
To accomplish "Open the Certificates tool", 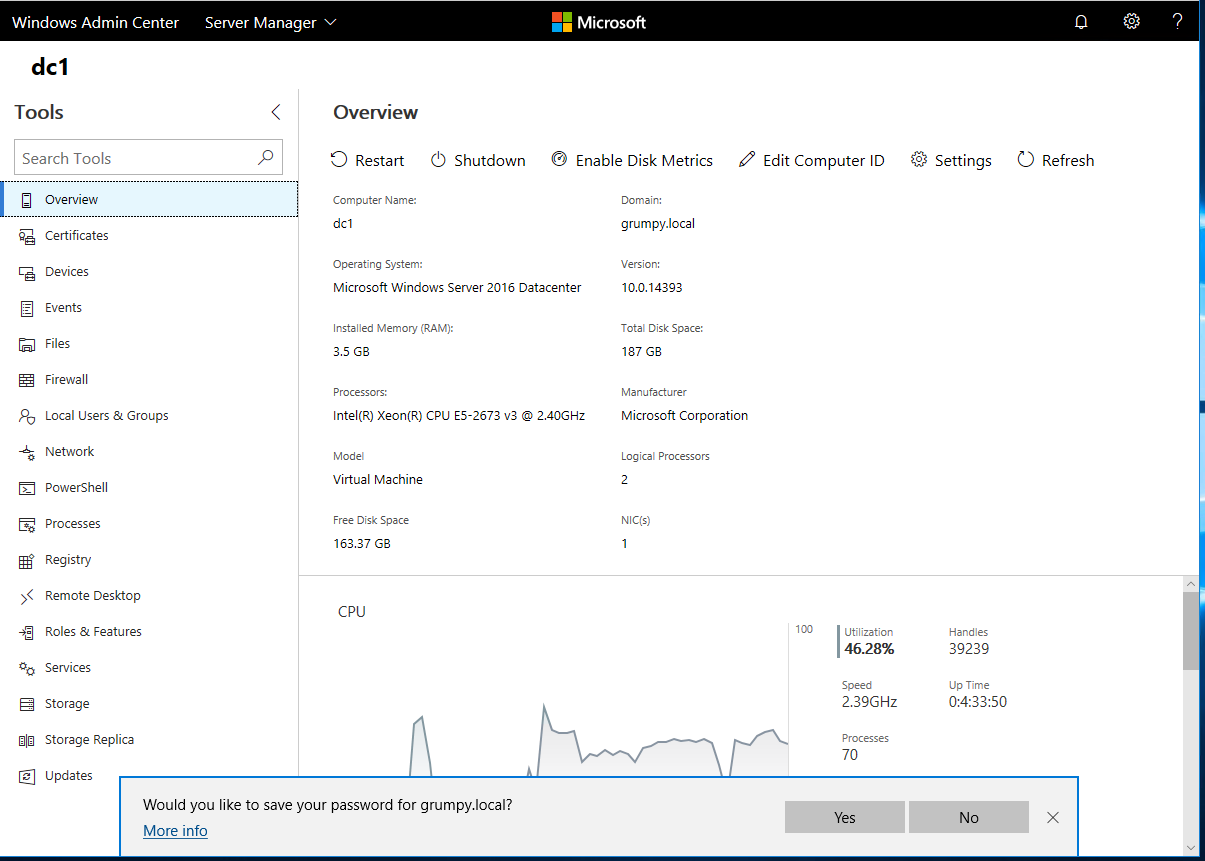I will [x=149, y=236].
